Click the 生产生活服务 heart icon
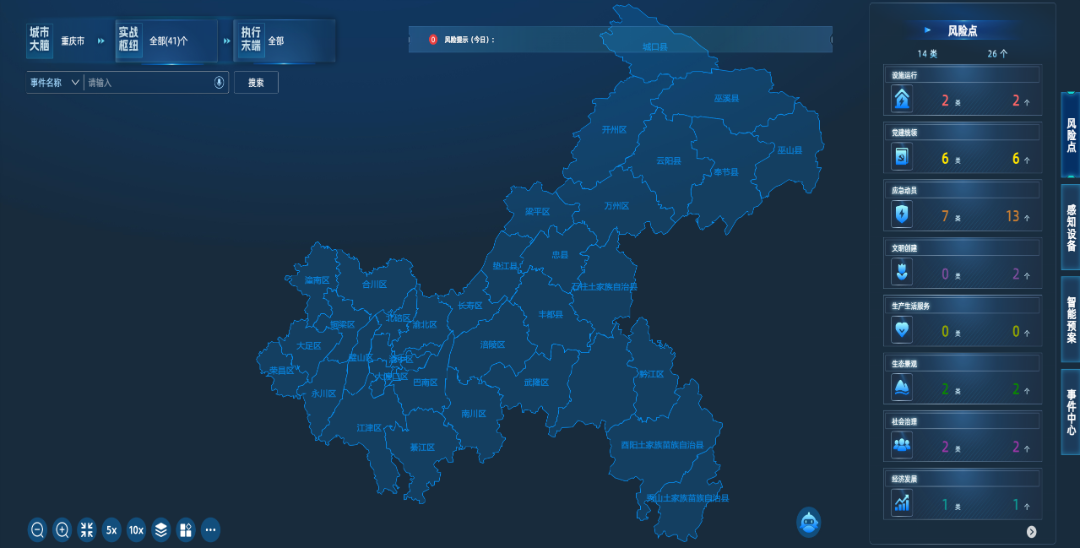Image resolution: width=1080 pixels, height=548 pixels. coord(902,330)
